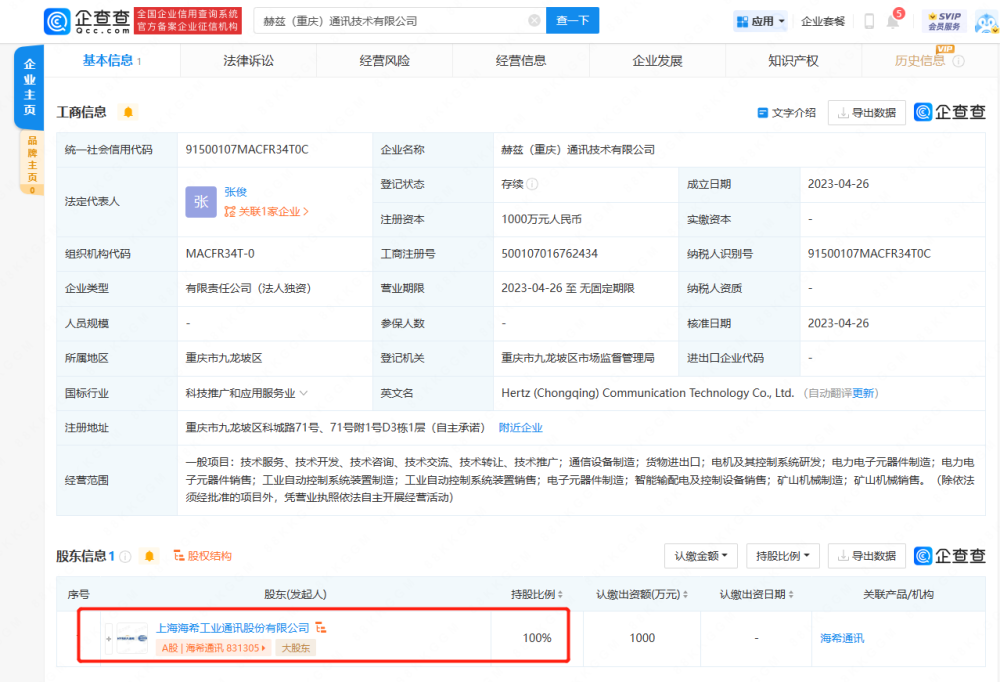Click bell icon next to 股东信息 heading
Image resolution: width=1000 pixels, height=682 pixels.
(x=149, y=556)
